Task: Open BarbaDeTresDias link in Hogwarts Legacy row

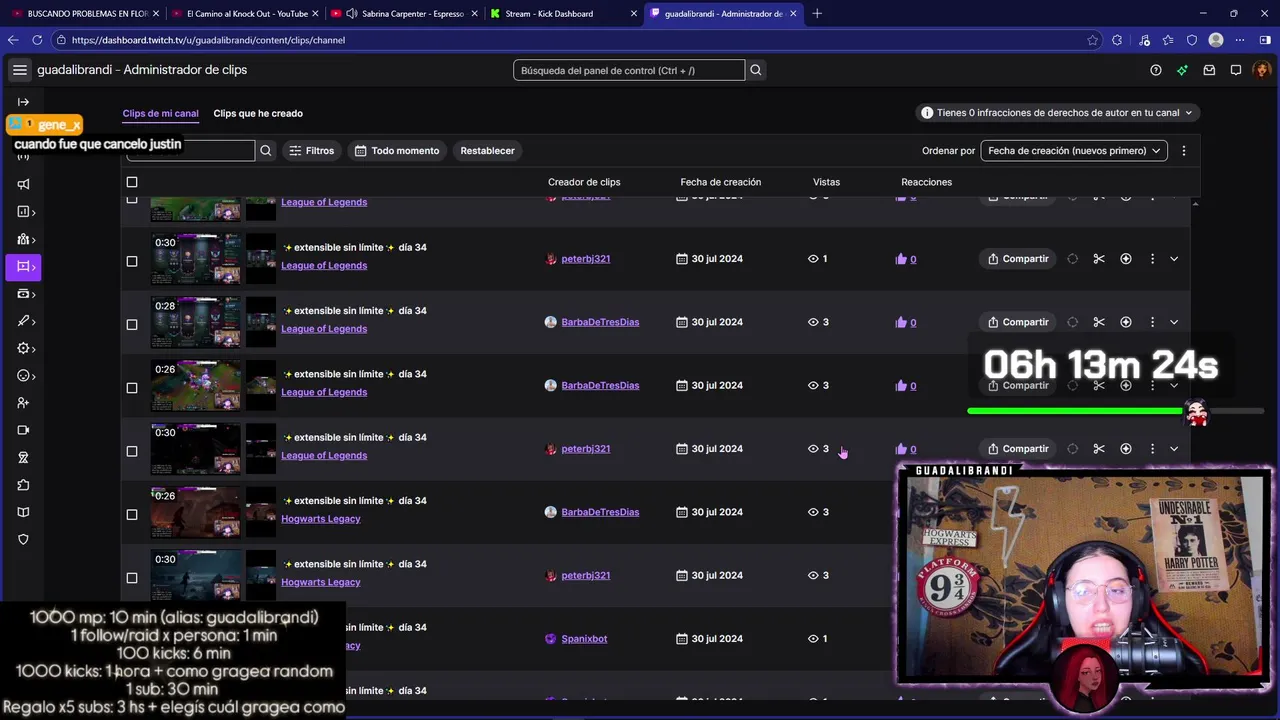Action: pyautogui.click(x=600, y=512)
